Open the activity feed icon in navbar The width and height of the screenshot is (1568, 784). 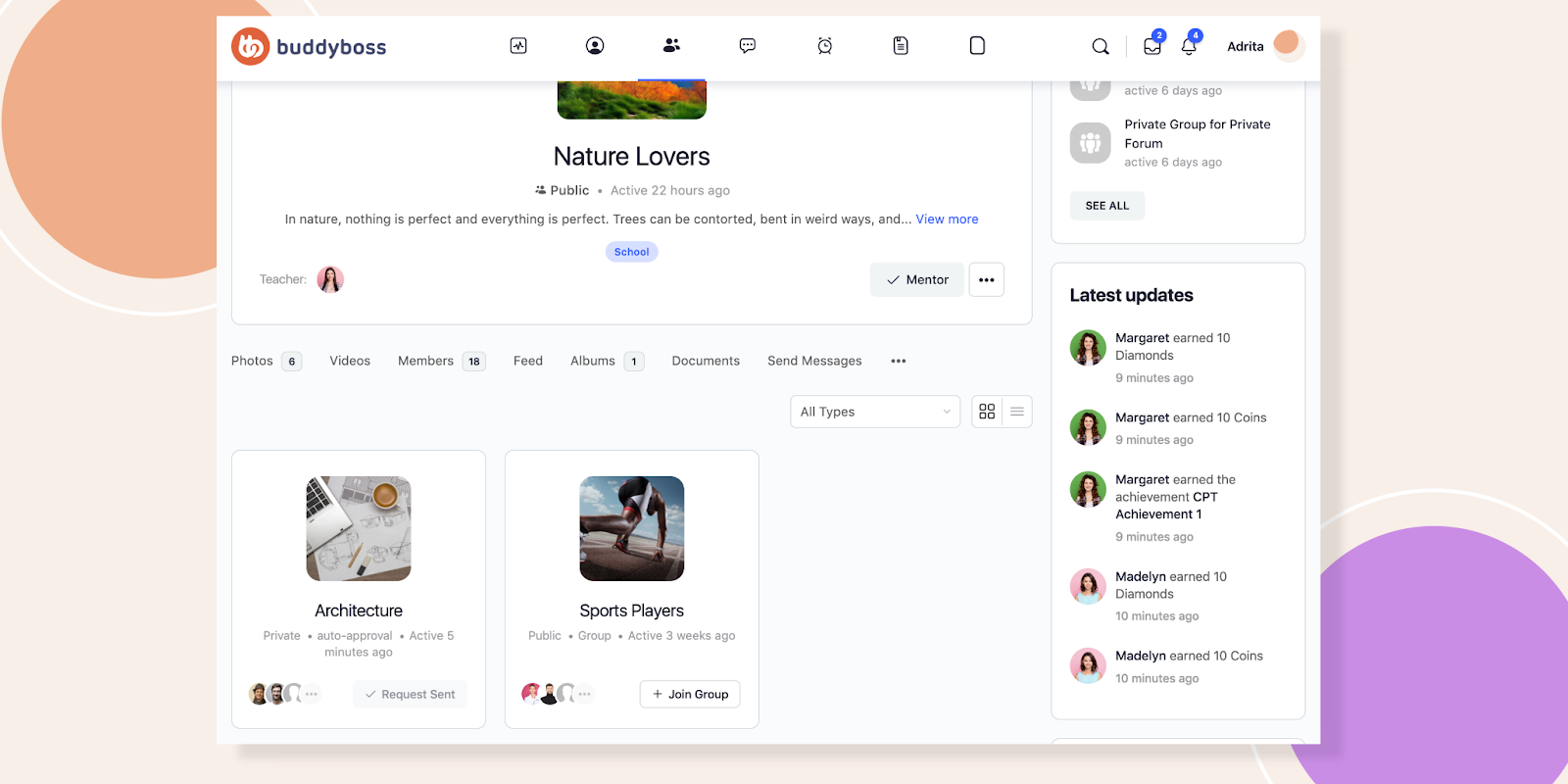[x=518, y=45]
